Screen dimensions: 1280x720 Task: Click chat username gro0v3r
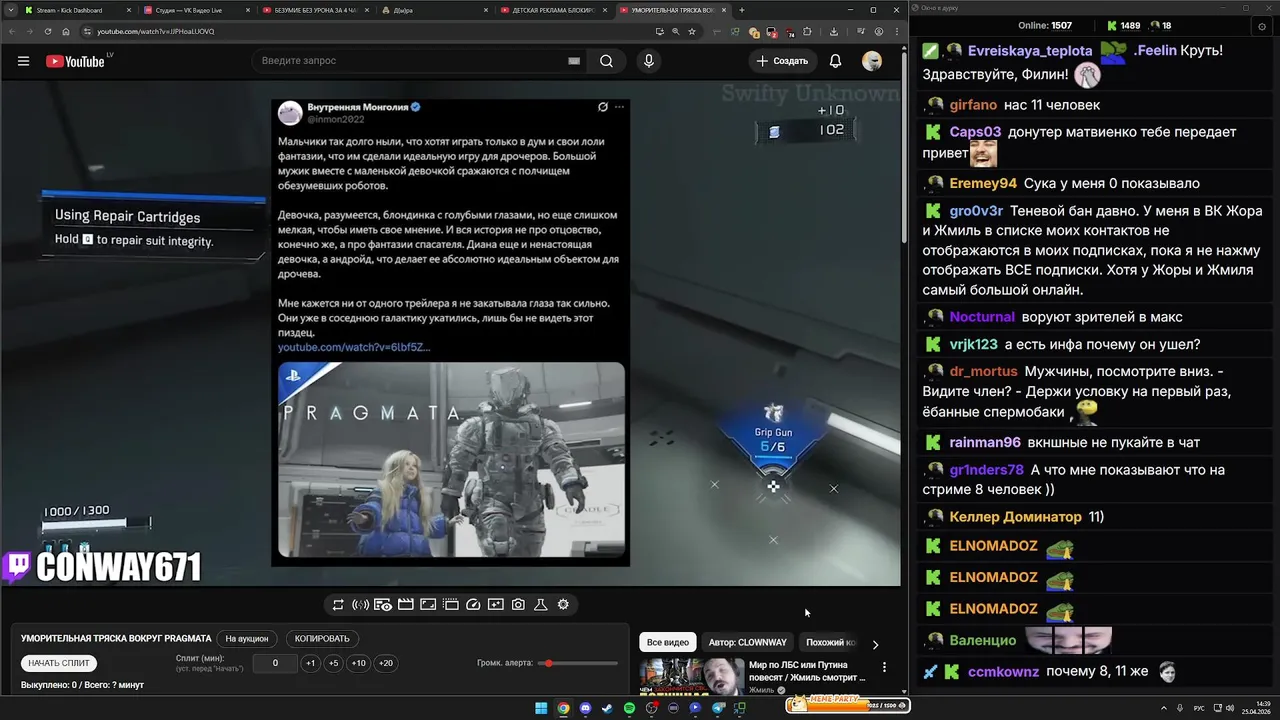(x=976, y=211)
